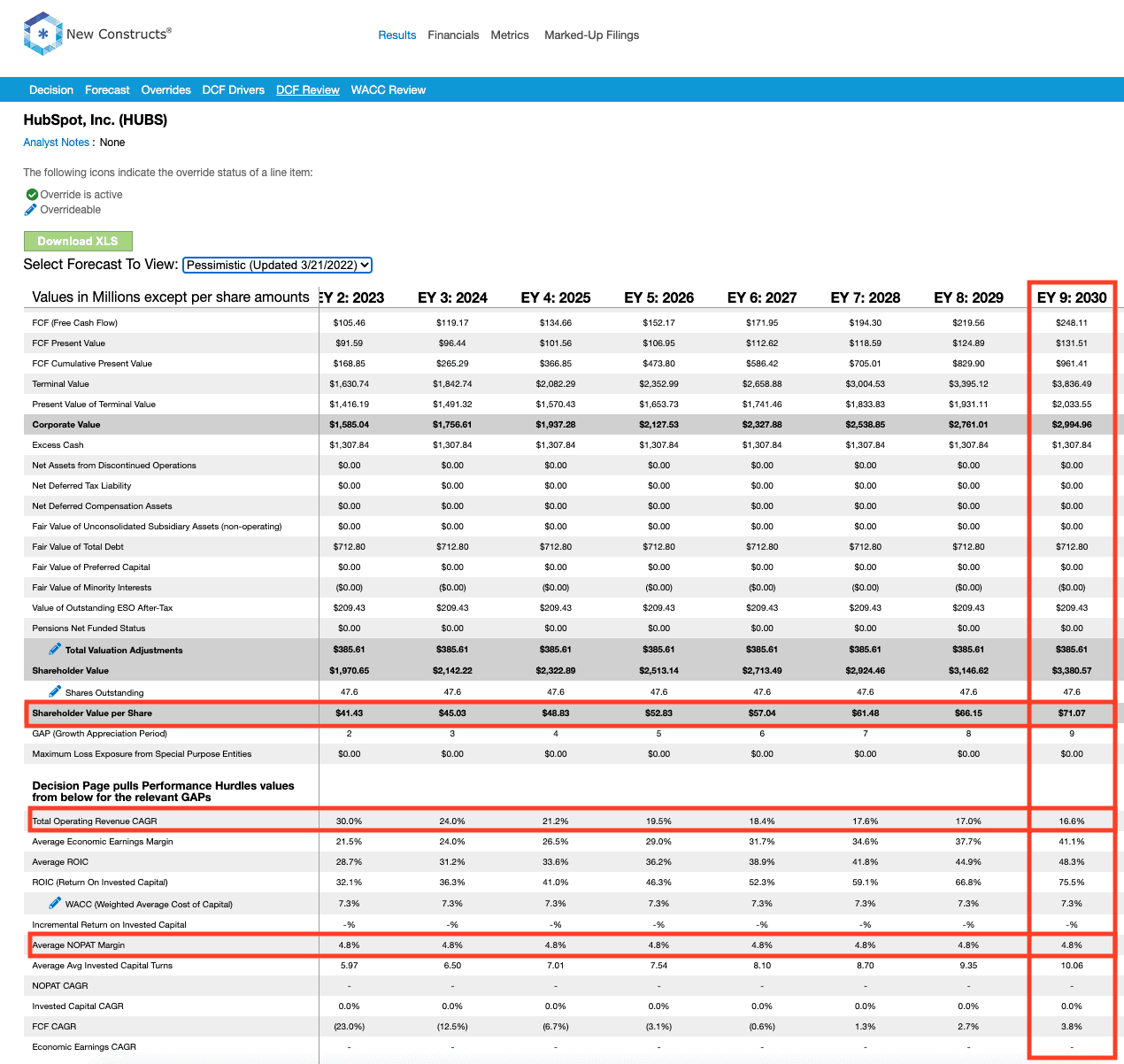Click the Incremental Return on Invested Capital label

[x=110, y=925]
